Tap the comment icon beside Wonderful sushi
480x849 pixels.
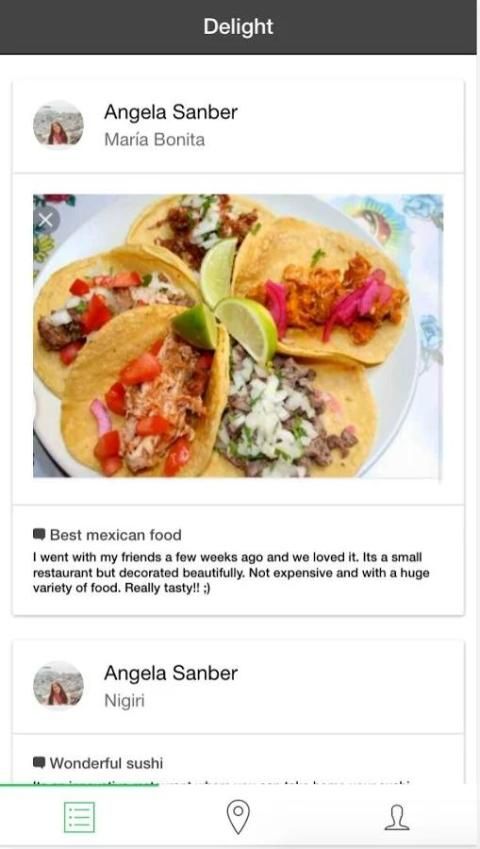coord(39,763)
